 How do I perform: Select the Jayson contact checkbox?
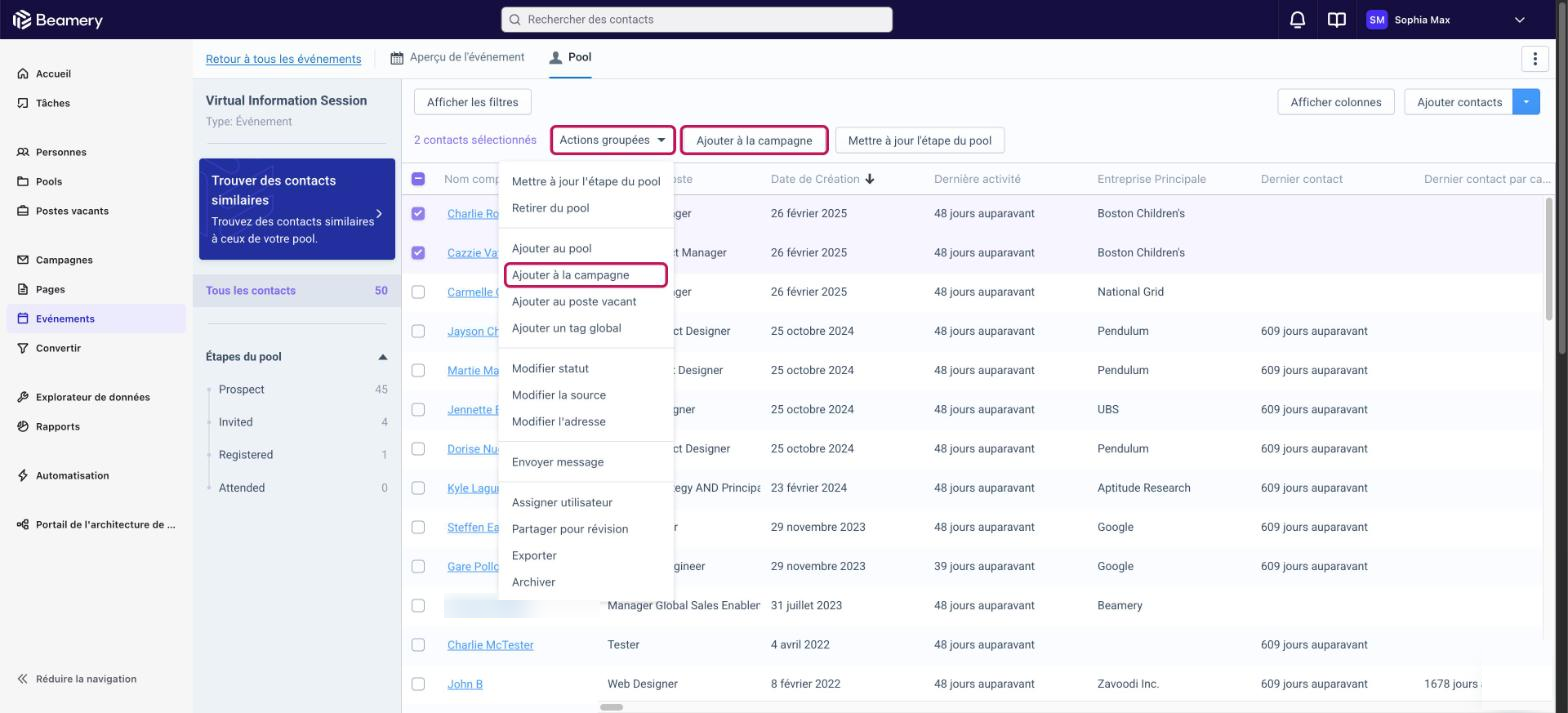click(x=418, y=331)
